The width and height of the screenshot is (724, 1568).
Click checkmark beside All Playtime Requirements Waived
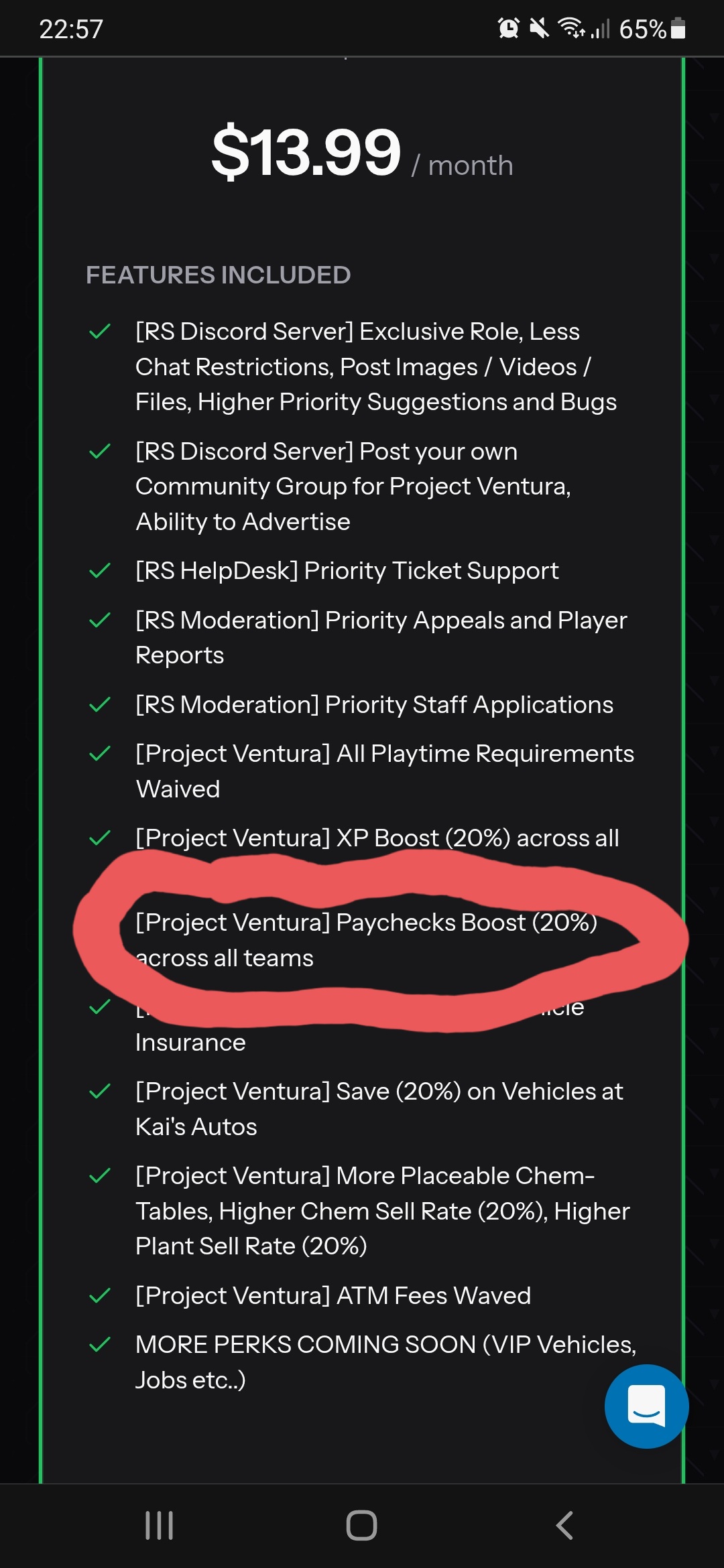coord(100,755)
